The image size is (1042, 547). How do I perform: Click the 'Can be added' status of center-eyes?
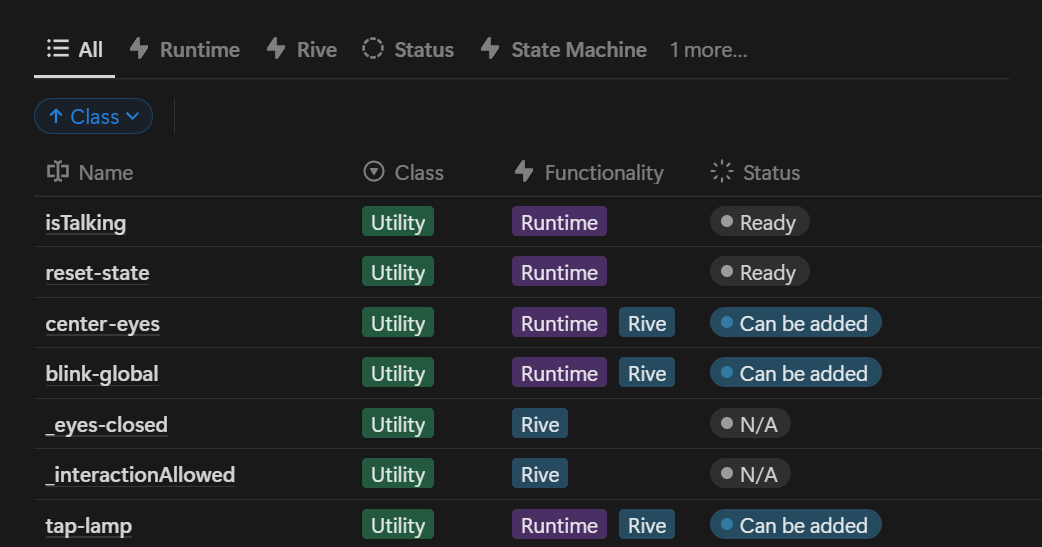tap(796, 323)
